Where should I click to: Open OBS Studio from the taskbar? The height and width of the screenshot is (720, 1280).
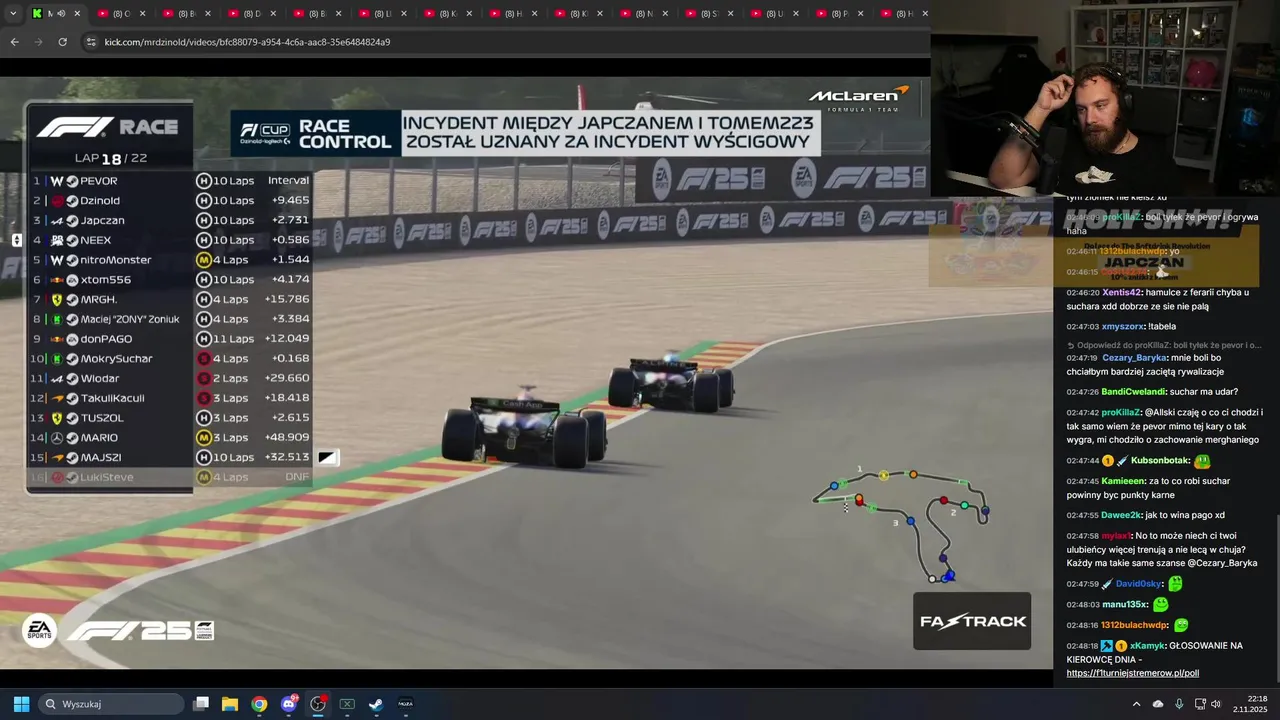318,704
